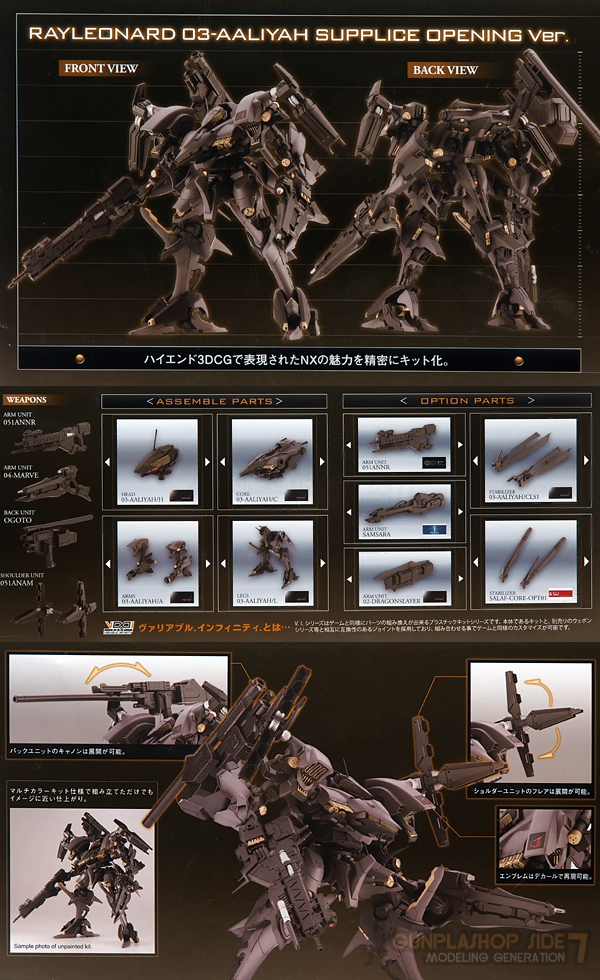Viewport: 600px width, 980px height.
Task: Click right arrow of 03-AALIYAH/CLS1 stabilizer panel
Action: click(586, 460)
